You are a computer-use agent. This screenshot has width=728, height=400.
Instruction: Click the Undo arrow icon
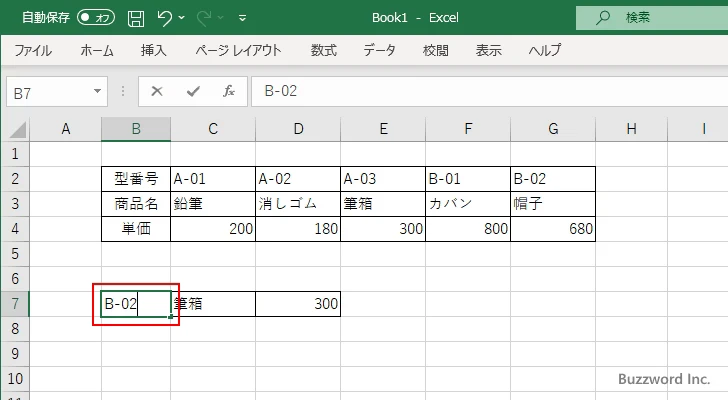pos(164,18)
